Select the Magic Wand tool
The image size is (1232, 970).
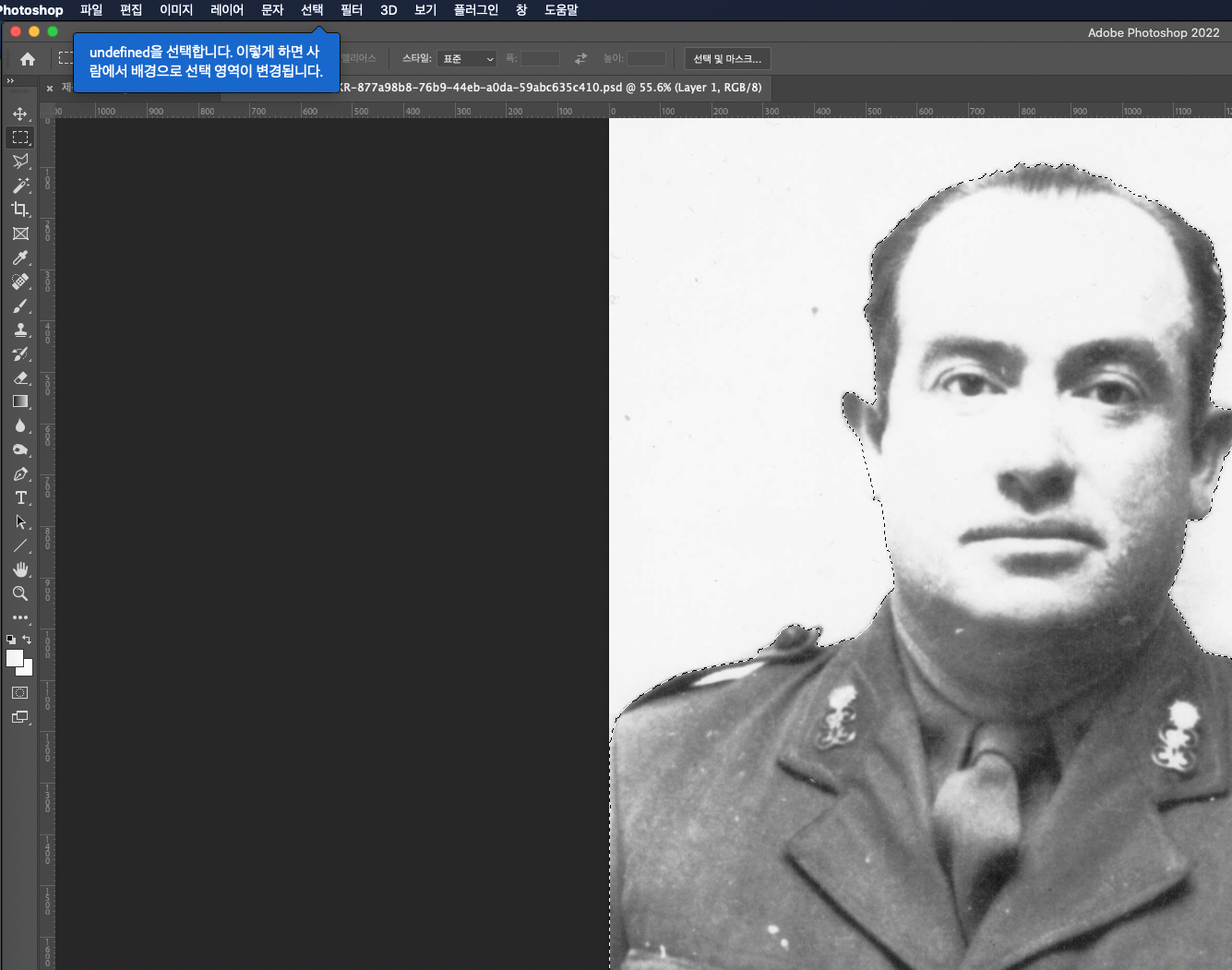click(20, 186)
